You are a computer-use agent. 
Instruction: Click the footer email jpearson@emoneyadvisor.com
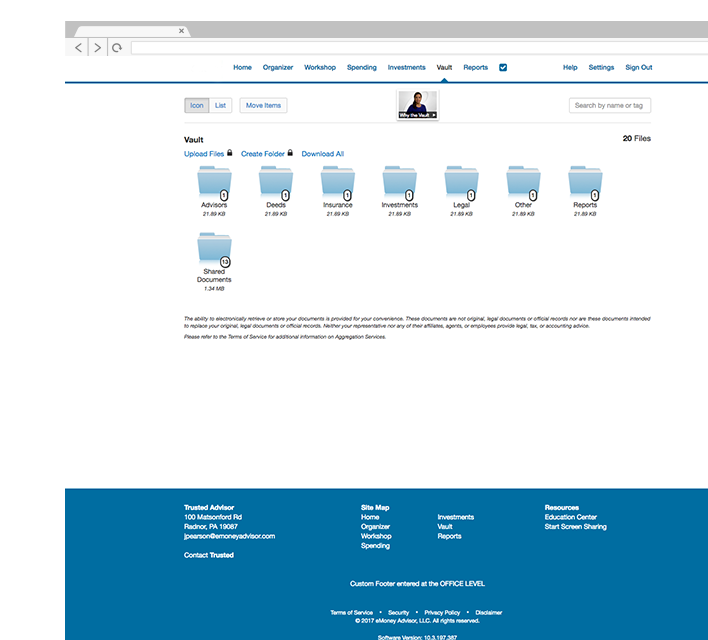tap(229, 536)
